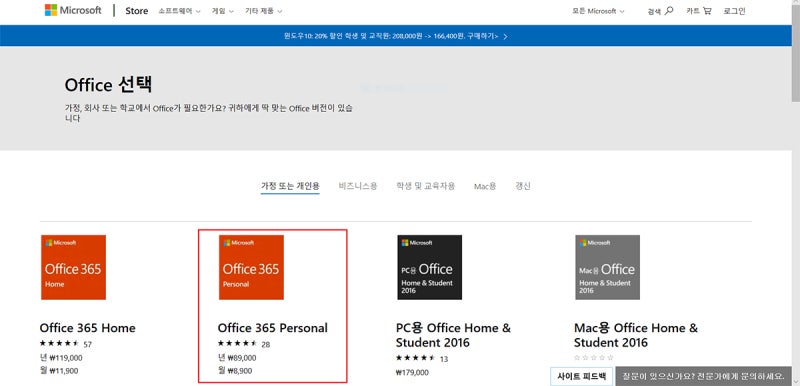Switch to the 비즈니스용 tab
Image resolution: width=800 pixels, height=386 pixels.
point(358,186)
